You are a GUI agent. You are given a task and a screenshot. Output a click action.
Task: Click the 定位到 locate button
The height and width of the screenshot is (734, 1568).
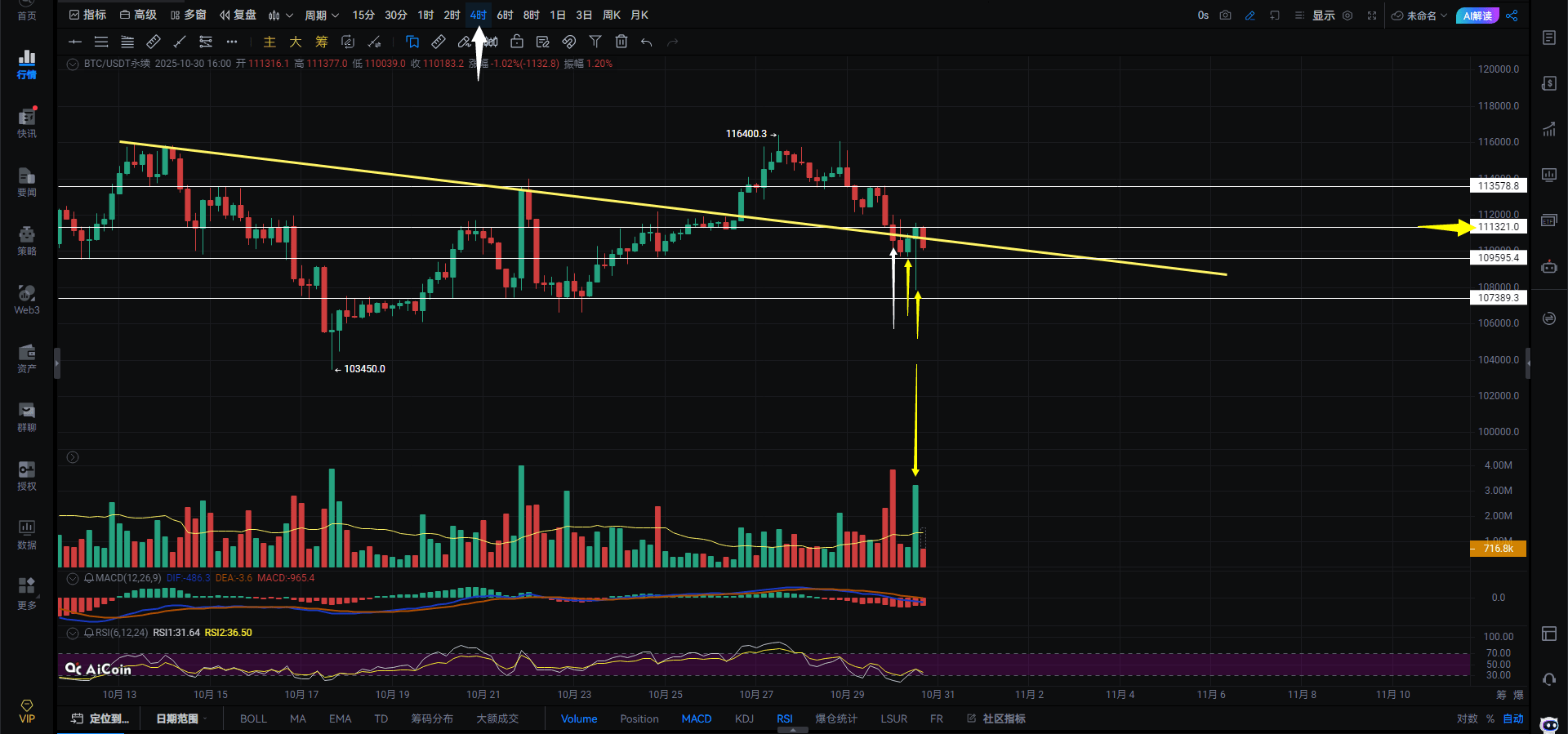(100, 718)
